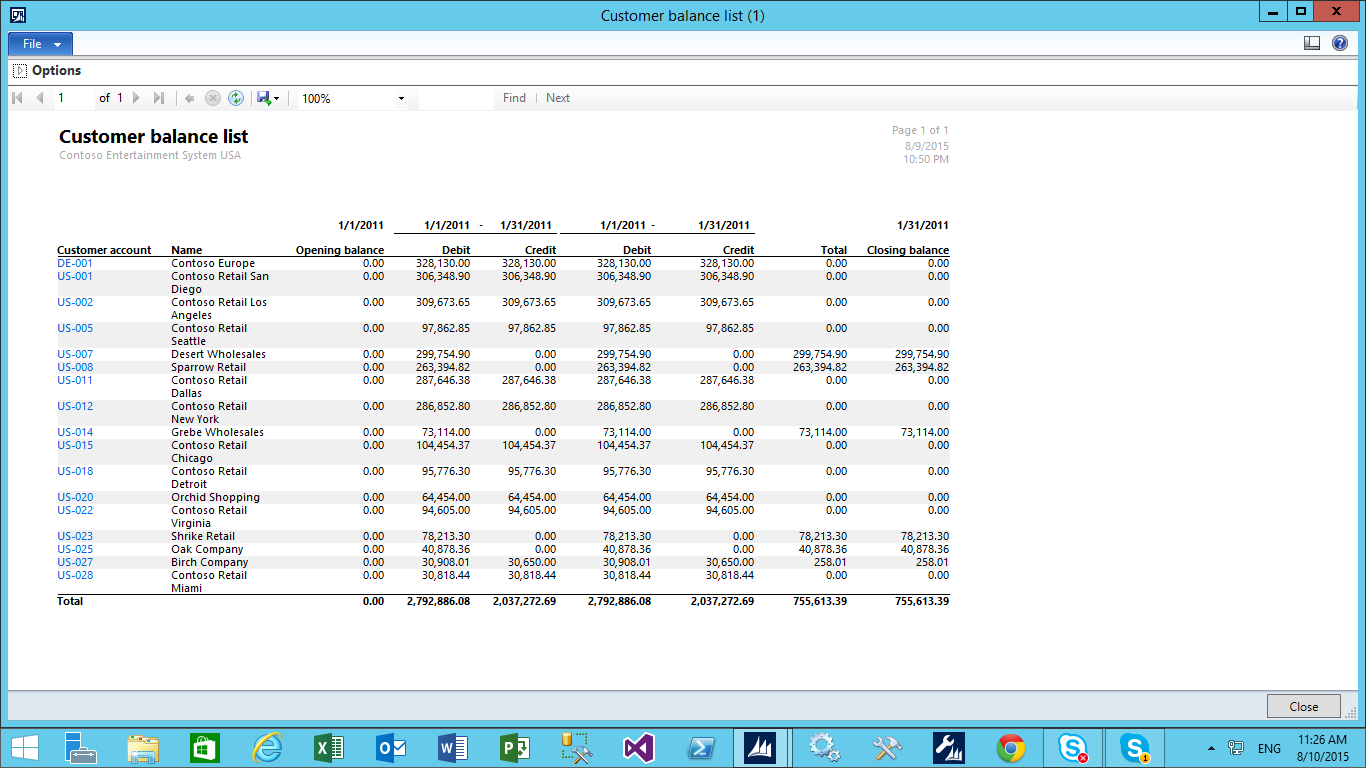
Task: Go to next report page
Action: pyautogui.click(x=137, y=98)
